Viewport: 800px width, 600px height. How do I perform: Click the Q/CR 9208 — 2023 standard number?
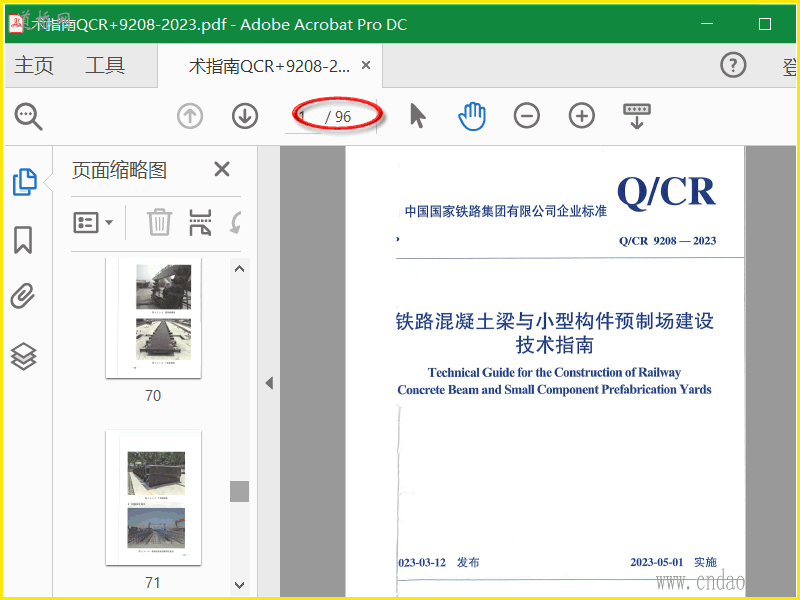[x=667, y=241]
